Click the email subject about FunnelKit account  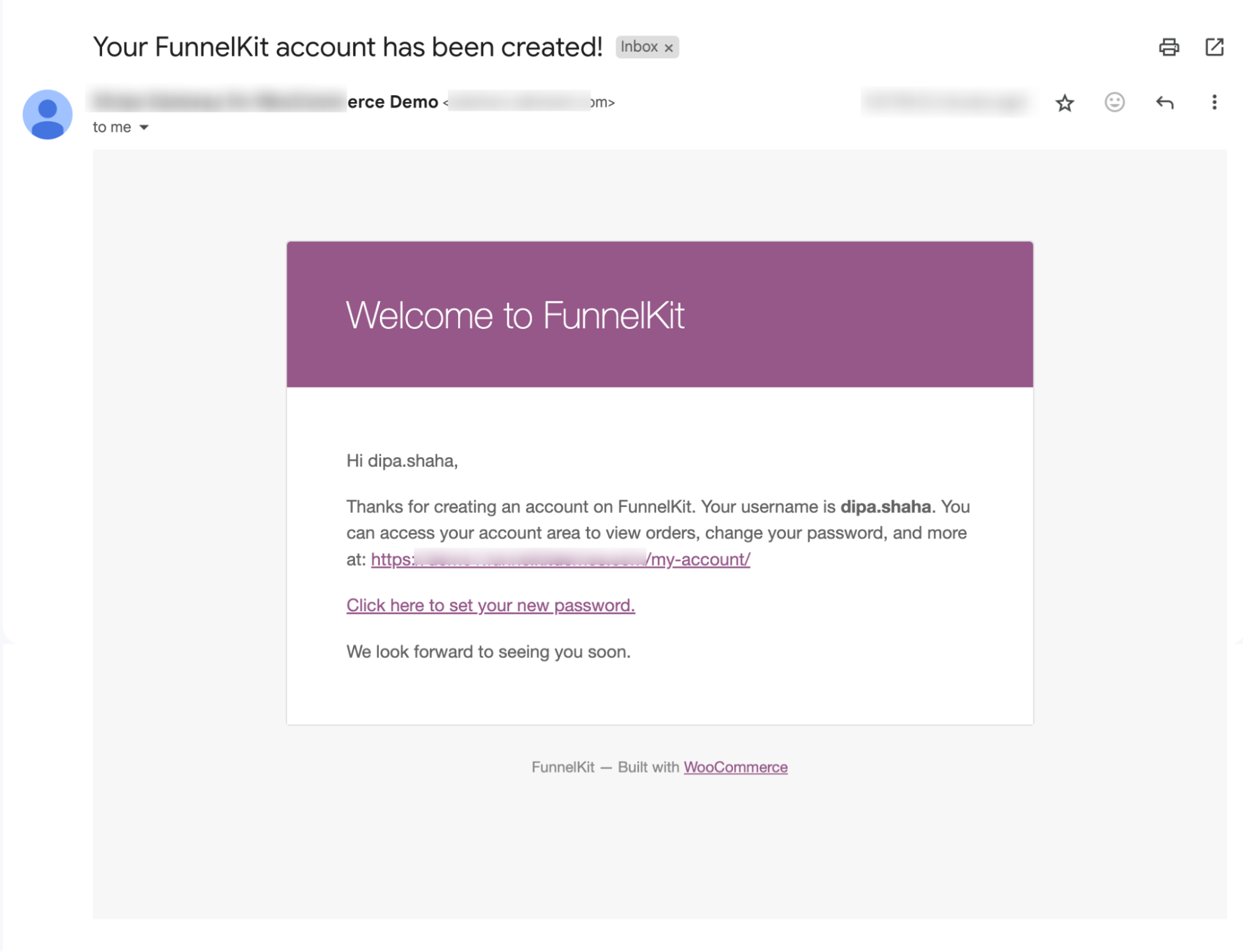tap(348, 47)
